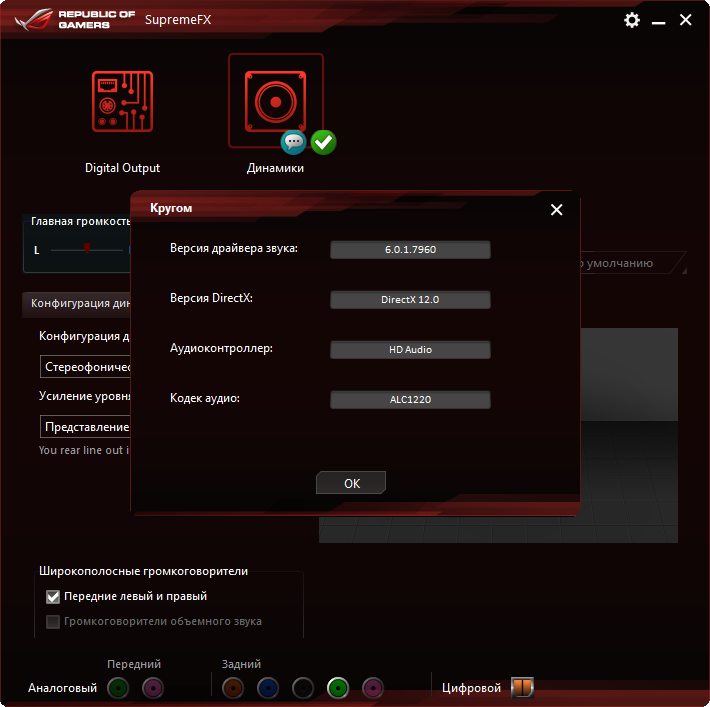This screenshot has width=710, height=707.
Task: Click rear black analog jack
Action: click(303, 688)
